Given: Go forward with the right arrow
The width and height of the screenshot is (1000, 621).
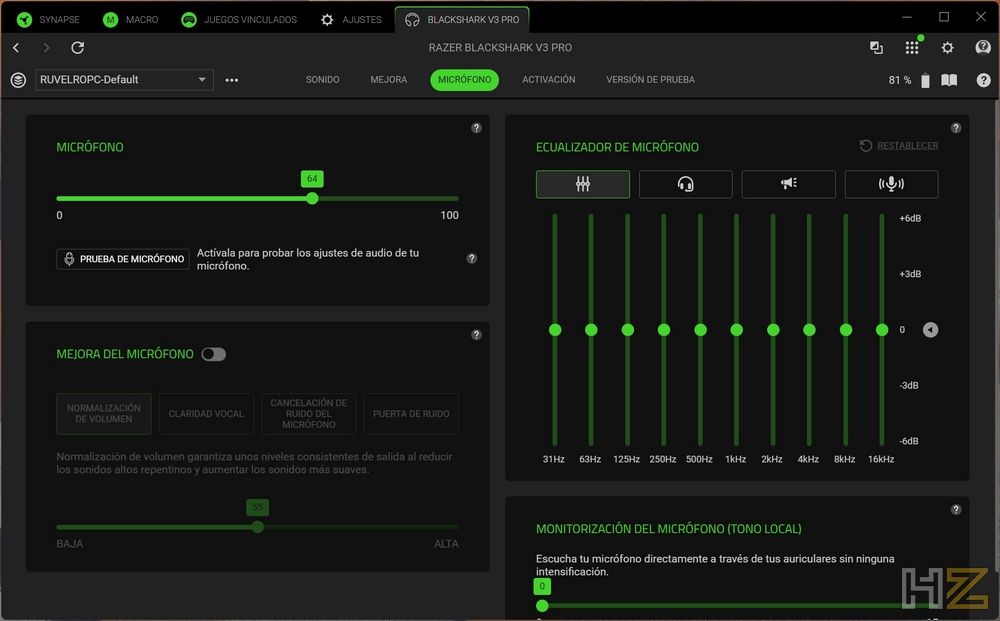Looking at the screenshot, I should point(46,48).
